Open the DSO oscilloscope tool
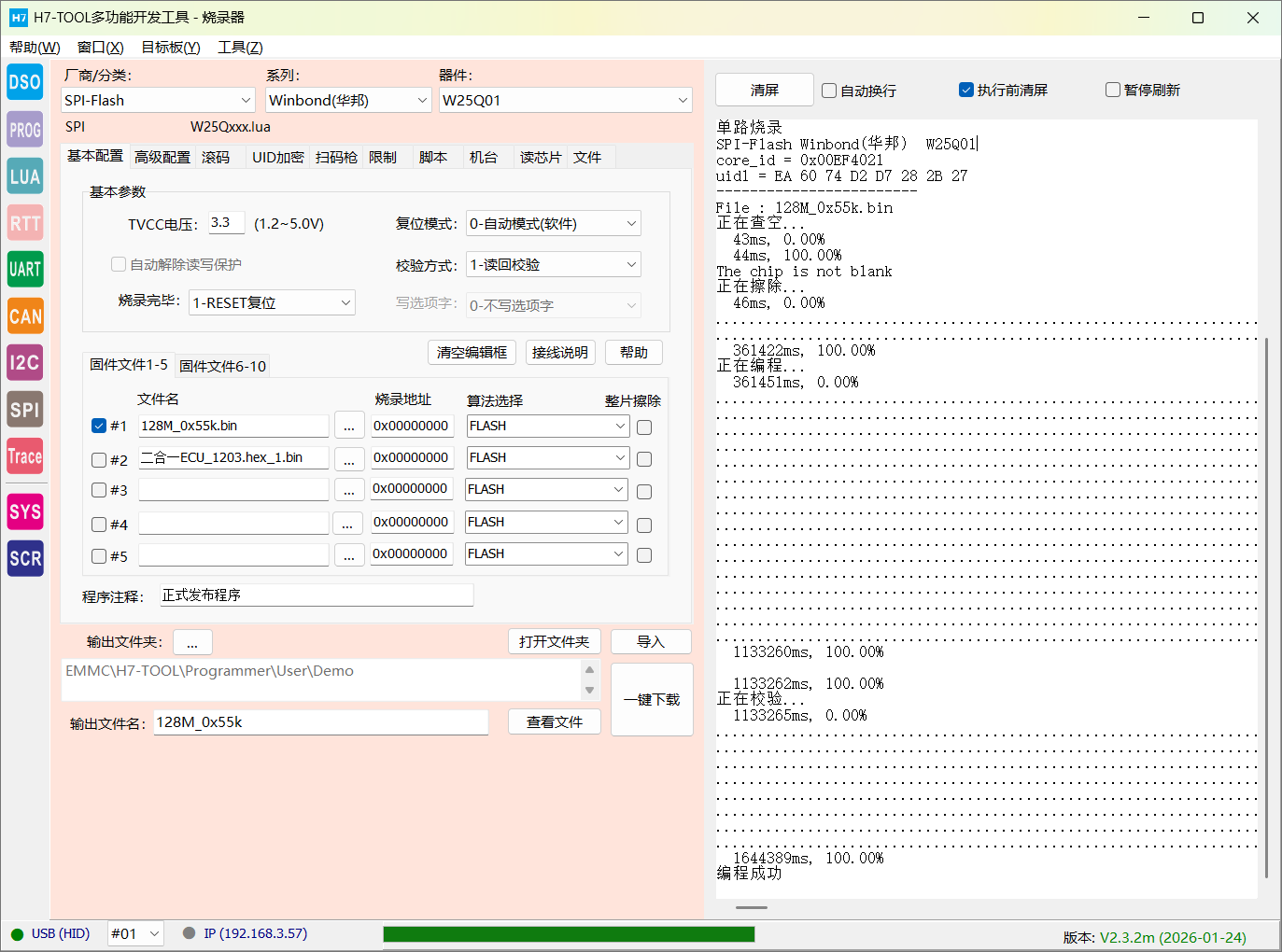Viewport: 1282px width, 952px height. [x=25, y=82]
